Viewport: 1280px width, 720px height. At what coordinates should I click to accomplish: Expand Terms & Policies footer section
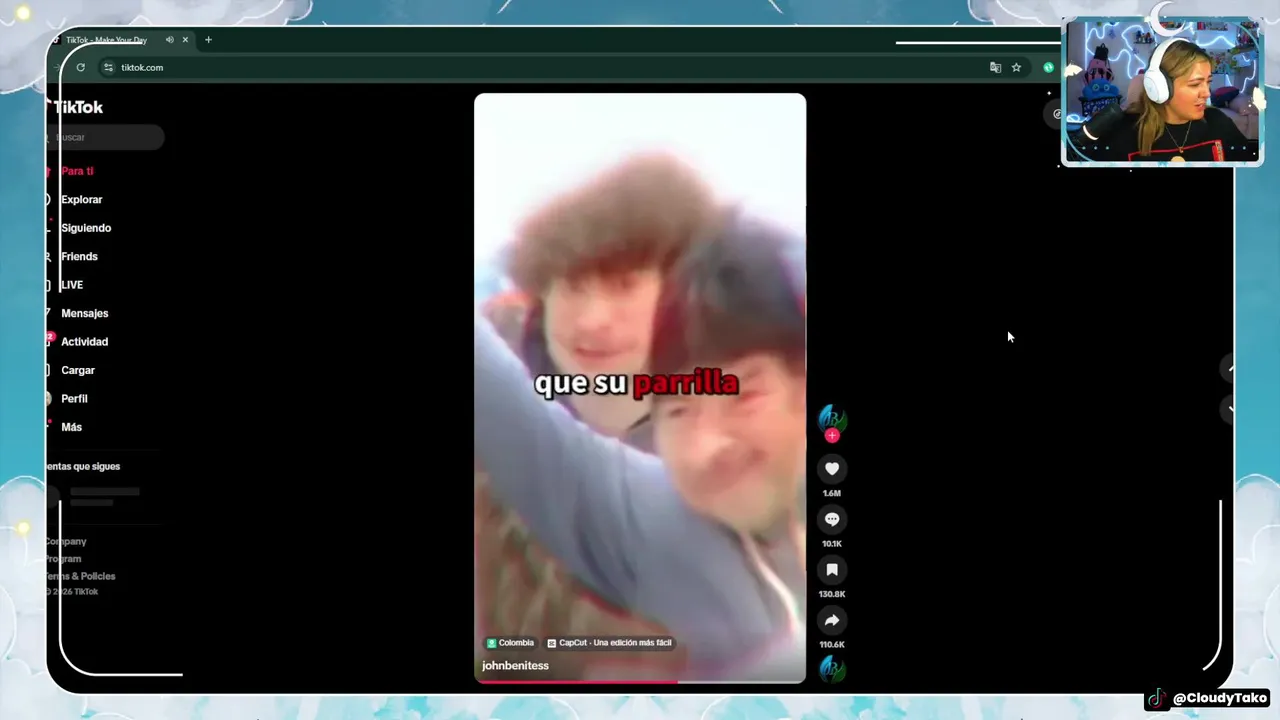[x=80, y=576]
